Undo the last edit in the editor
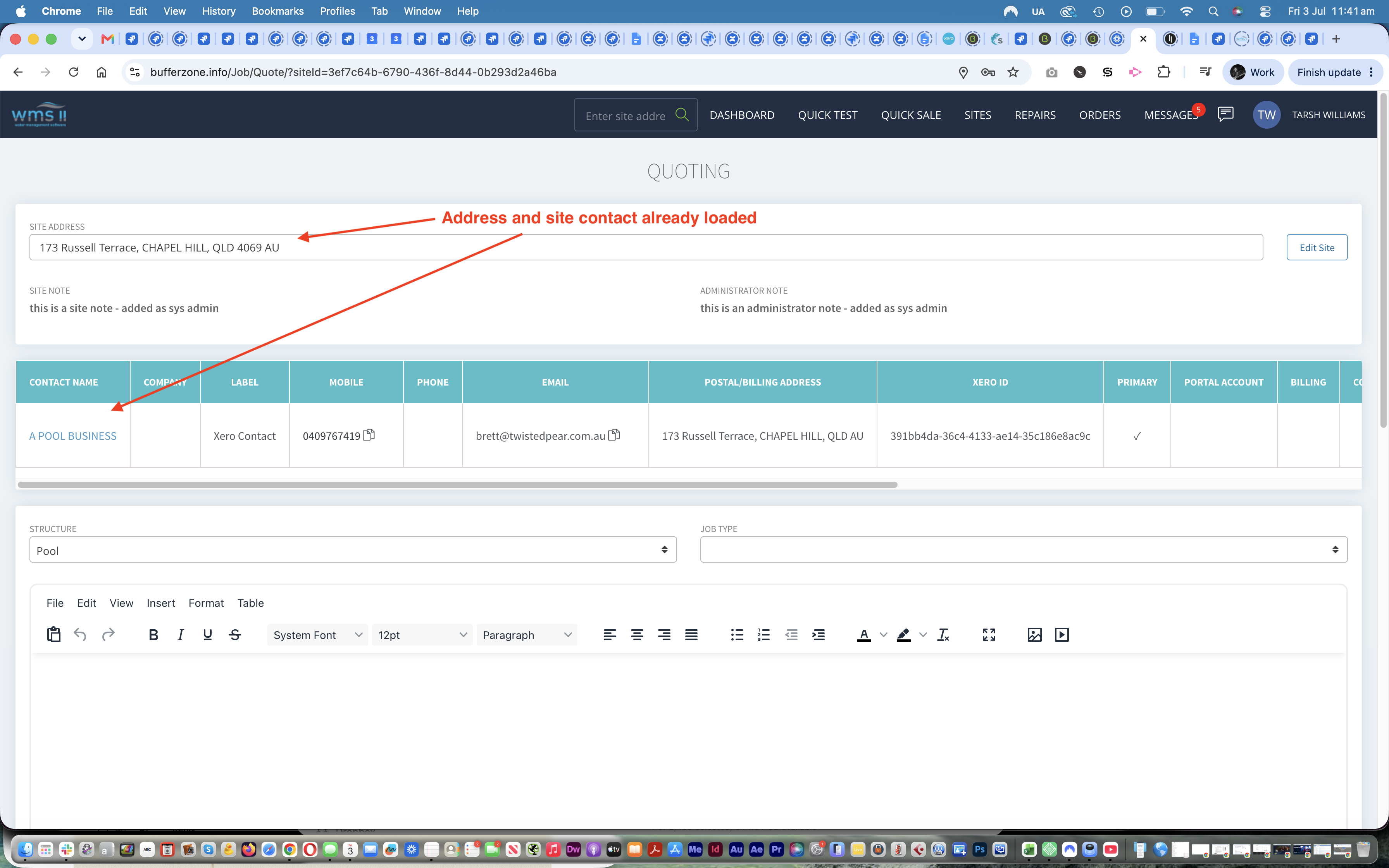Screen dimensions: 1389x868 pyautogui.click(x=80, y=634)
